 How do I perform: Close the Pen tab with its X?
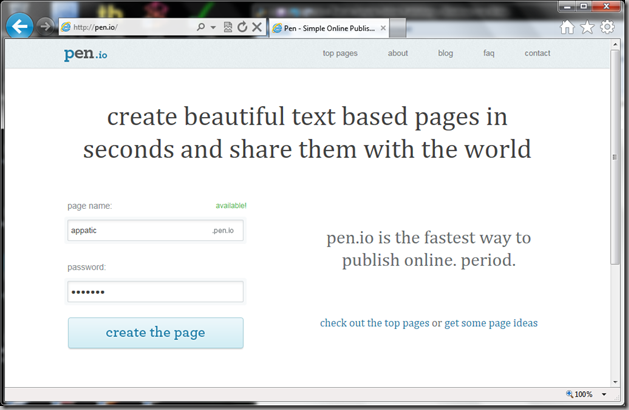coord(383,28)
